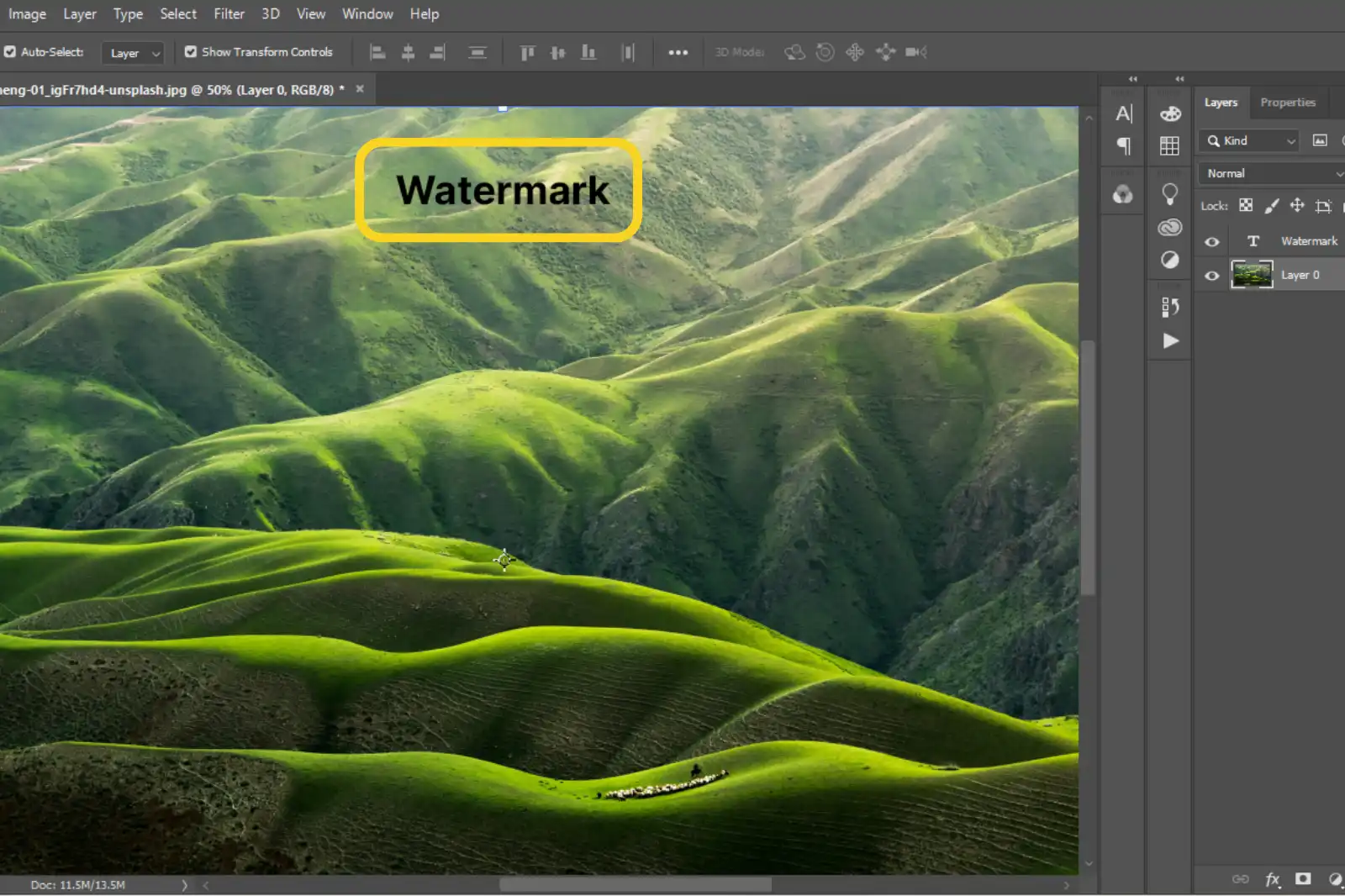Toggle visibility of Layer 0
This screenshot has height=896, width=1345.
(x=1210, y=275)
